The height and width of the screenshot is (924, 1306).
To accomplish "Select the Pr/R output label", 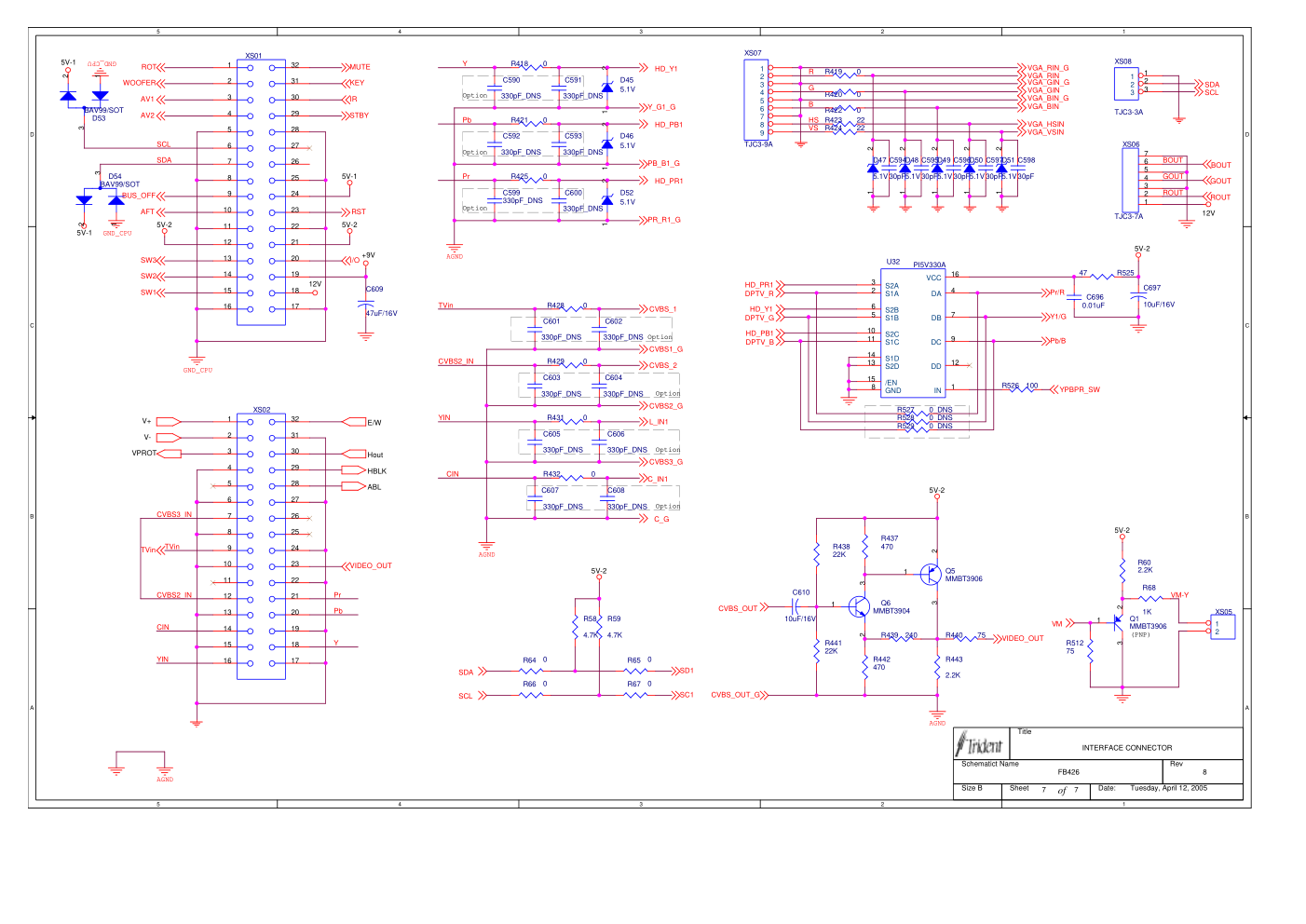I will pos(1057,292).
